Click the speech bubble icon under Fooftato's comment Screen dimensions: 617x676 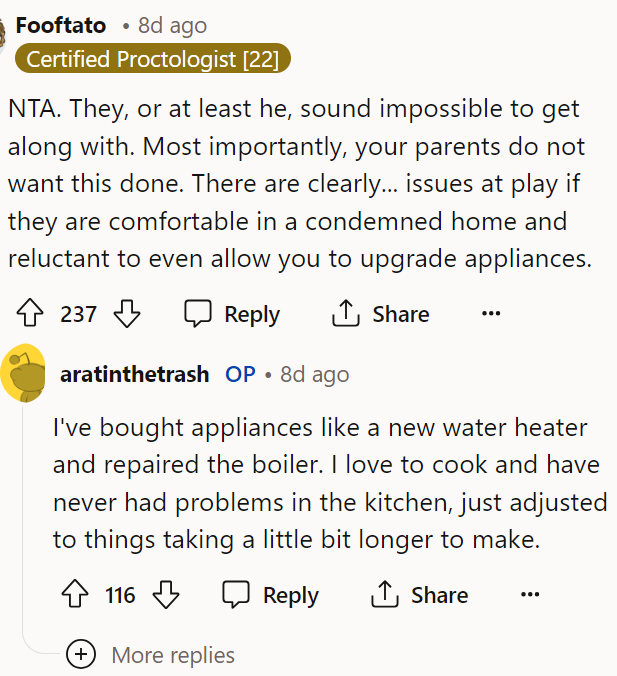coord(198,314)
